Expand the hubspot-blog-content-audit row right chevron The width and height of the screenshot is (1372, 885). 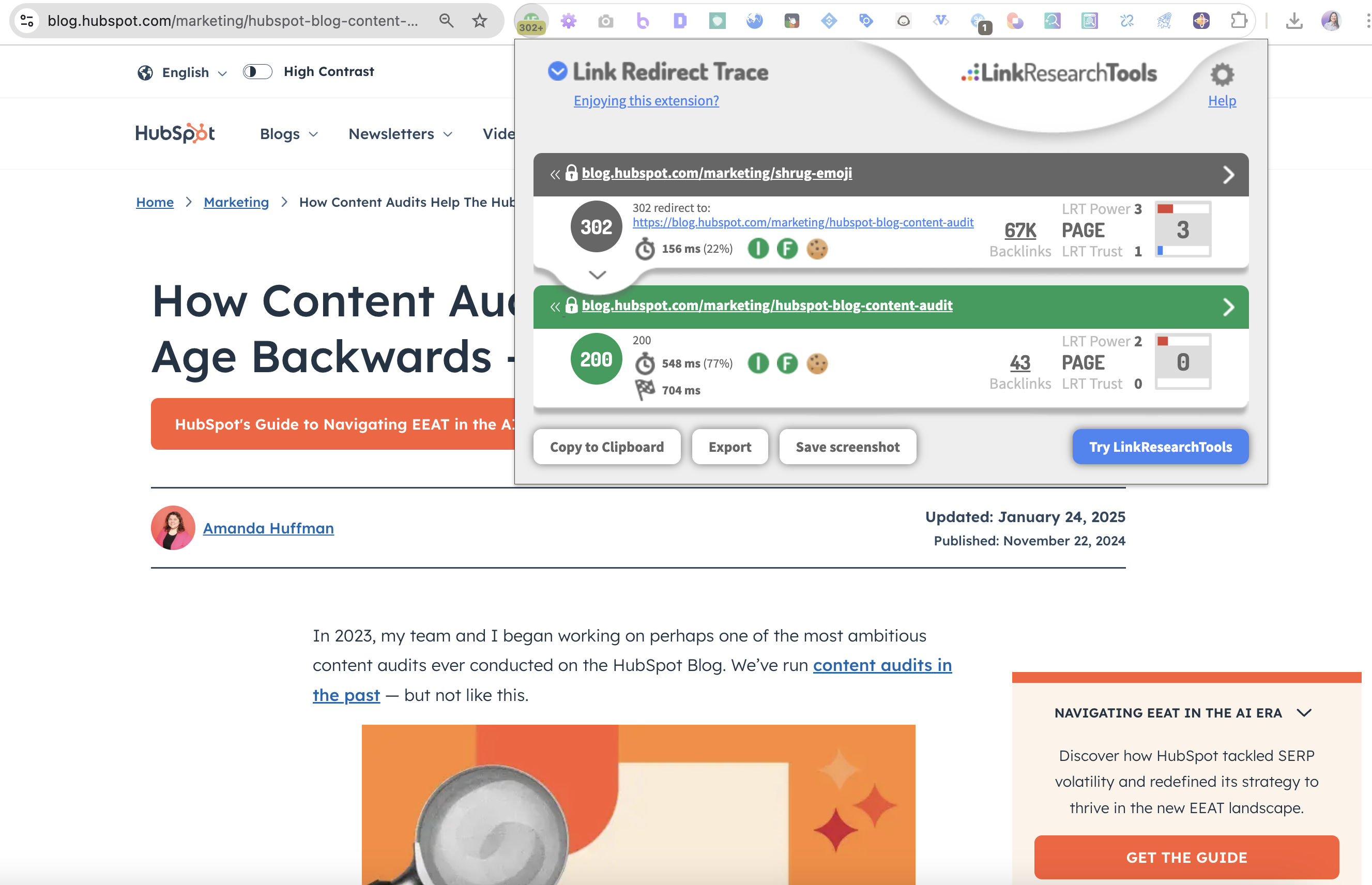click(x=1228, y=307)
